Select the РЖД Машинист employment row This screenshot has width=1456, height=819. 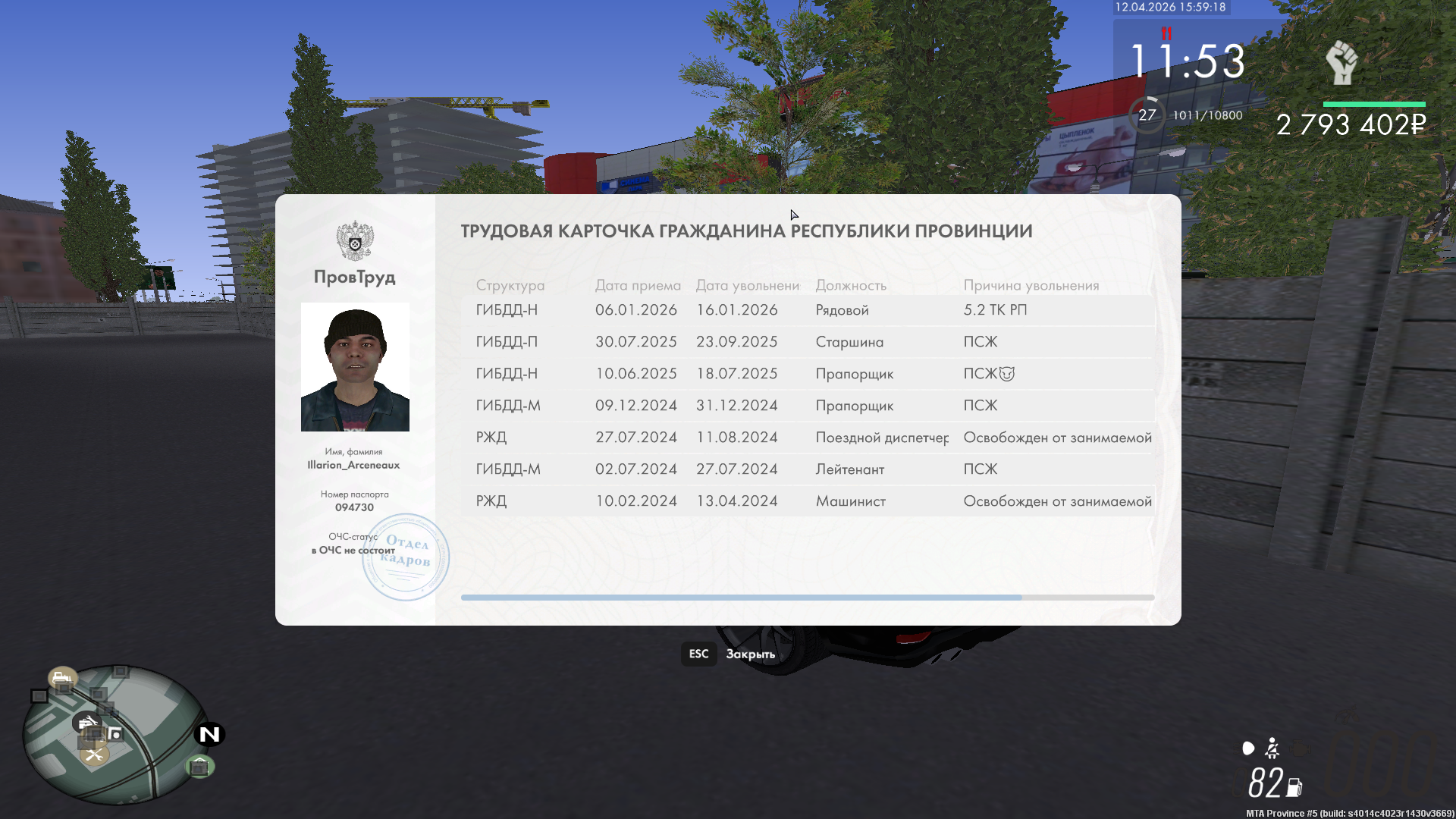coord(807,501)
